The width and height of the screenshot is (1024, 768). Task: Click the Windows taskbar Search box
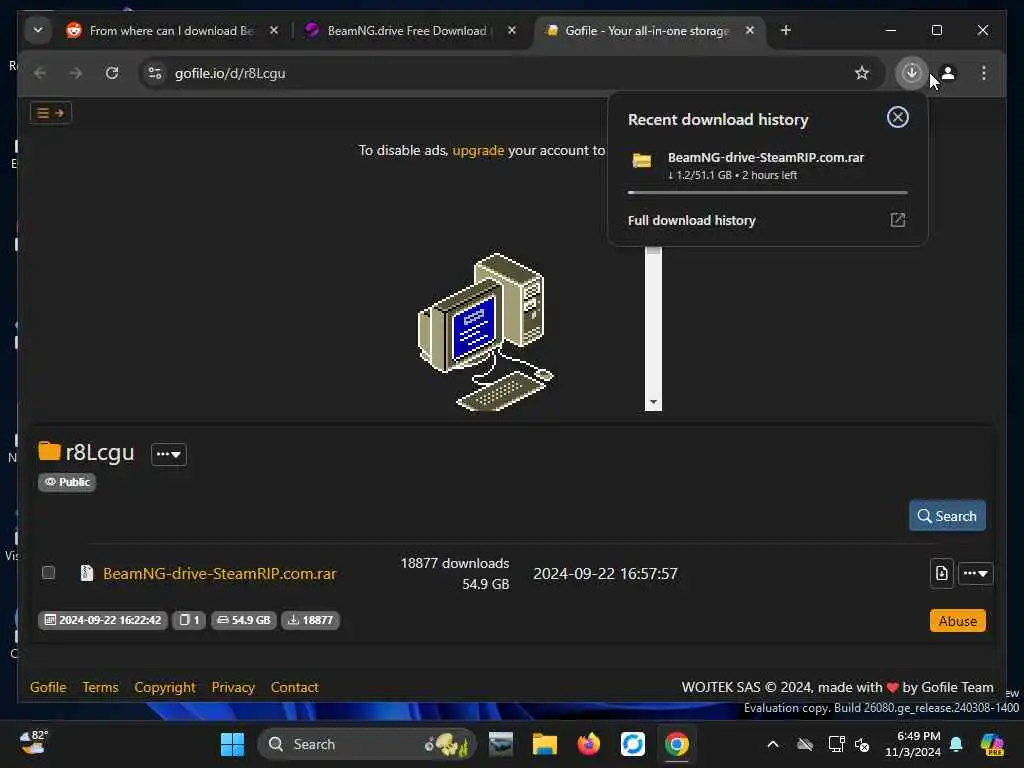coord(366,744)
